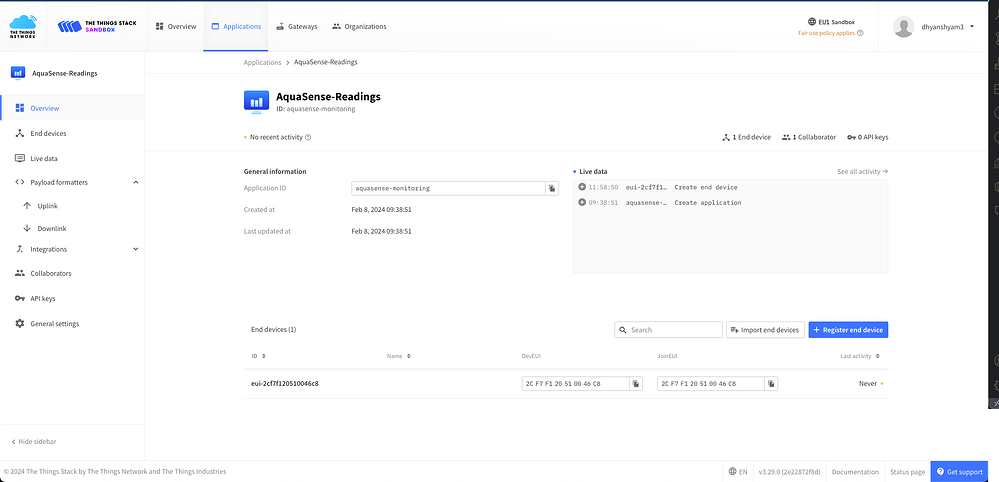The width and height of the screenshot is (999, 482).
Task: Click See all activity link
Action: (x=863, y=171)
